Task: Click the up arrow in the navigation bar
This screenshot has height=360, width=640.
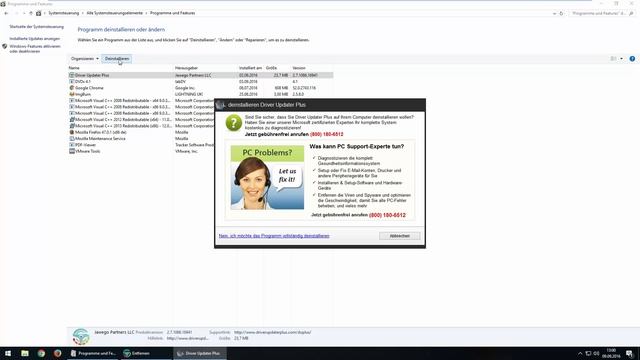Action: coord(31,13)
